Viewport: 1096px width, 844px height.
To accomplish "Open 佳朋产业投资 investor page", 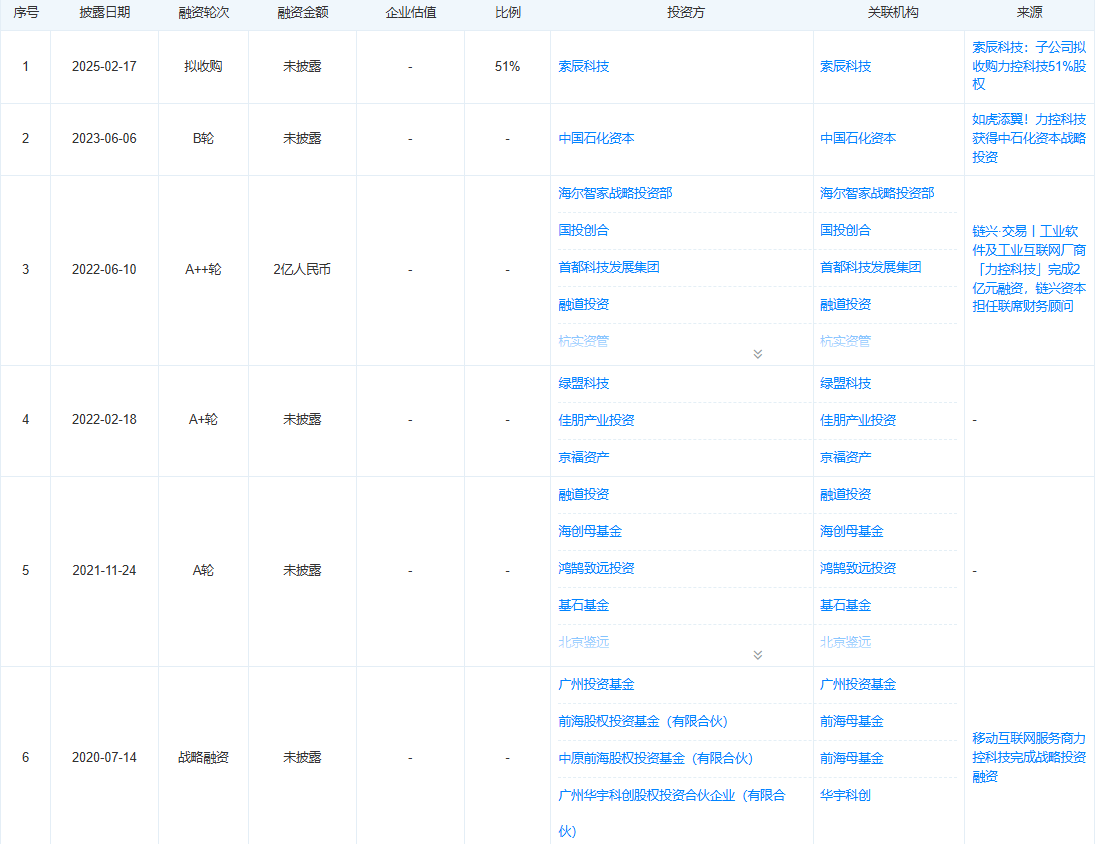I will pyautogui.click(x=595, y=420).
